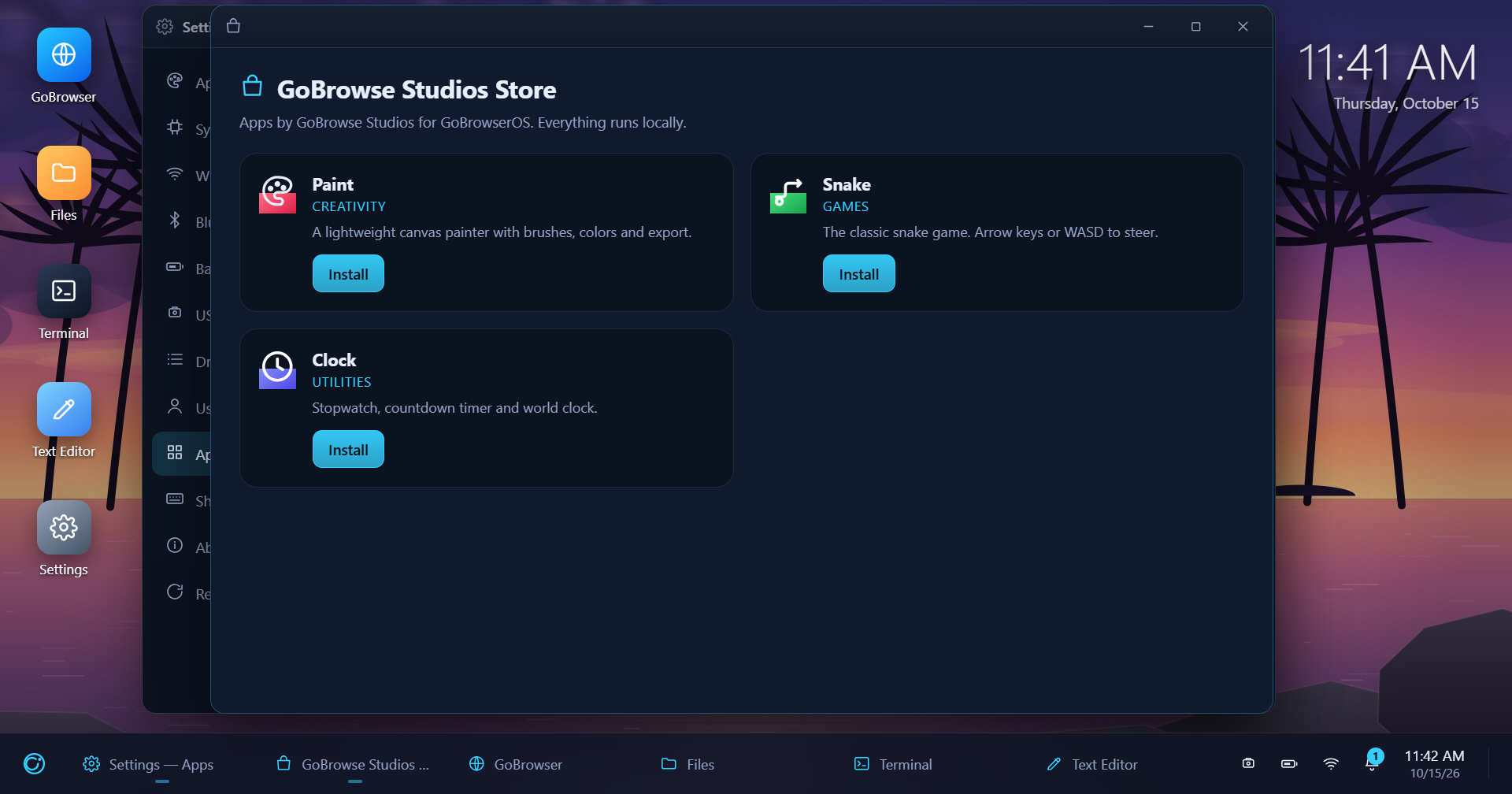Select the camera icon item in Settings sidebar
The width and height of the screenshot is (1512, 794).
tap(182, 314)
